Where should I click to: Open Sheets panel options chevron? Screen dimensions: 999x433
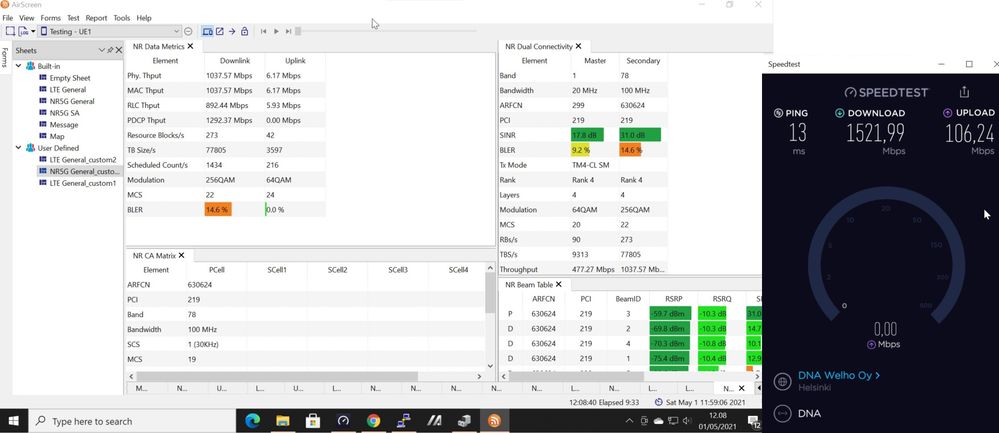pyautogui.click(x=101, y=50)
